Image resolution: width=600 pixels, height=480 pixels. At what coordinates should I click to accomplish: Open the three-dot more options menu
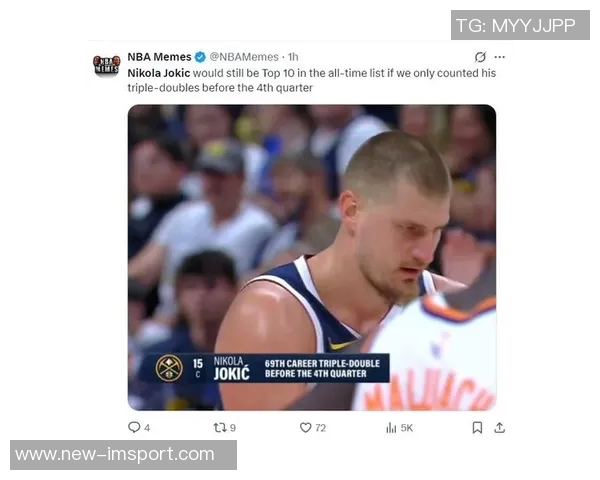(500, 57)
